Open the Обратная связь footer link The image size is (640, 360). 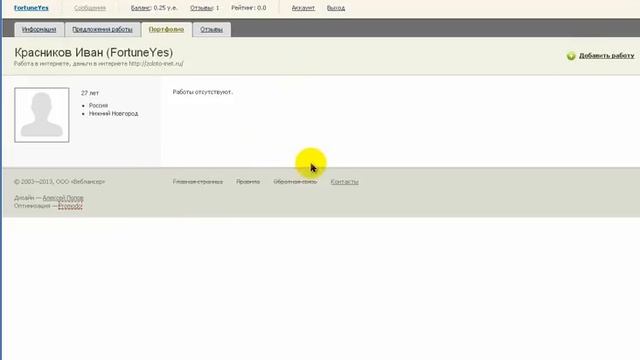(x=295, y=182)
